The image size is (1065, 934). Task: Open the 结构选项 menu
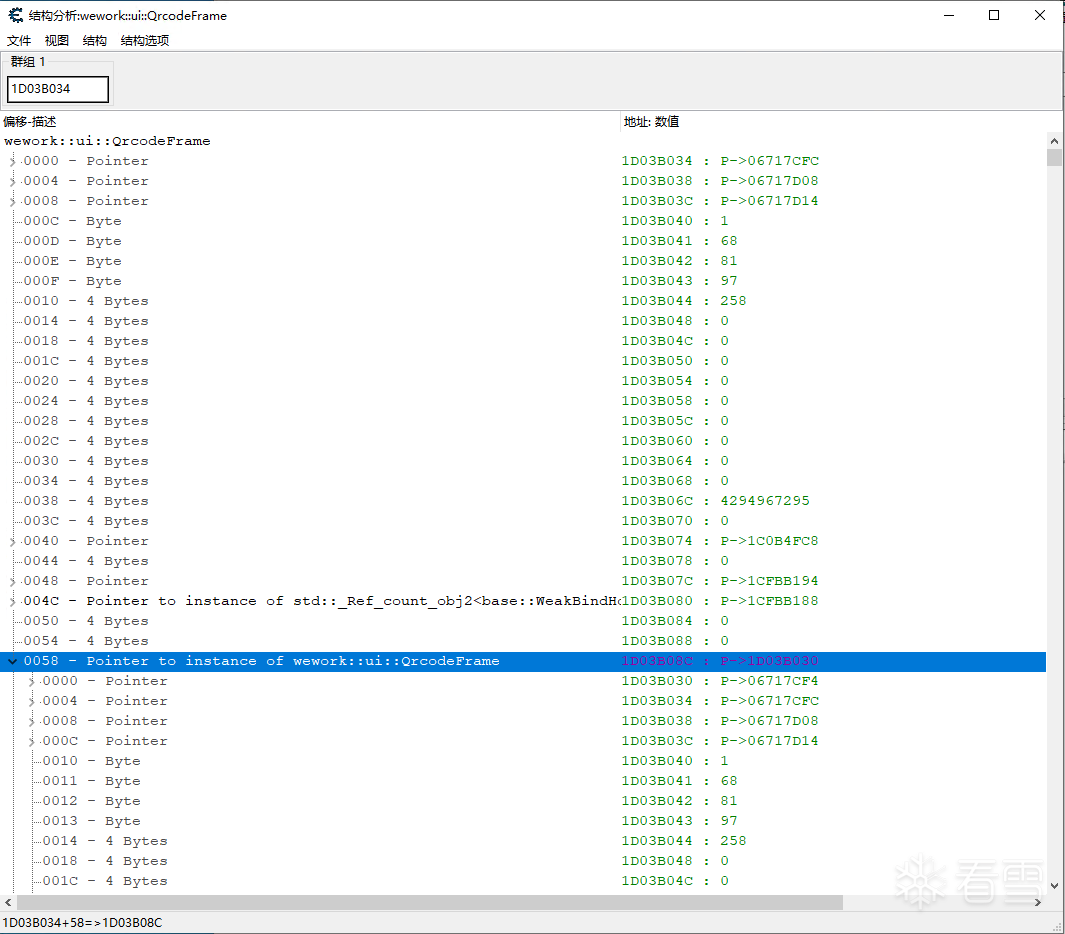pyautogui.click(x=145, y=41)
